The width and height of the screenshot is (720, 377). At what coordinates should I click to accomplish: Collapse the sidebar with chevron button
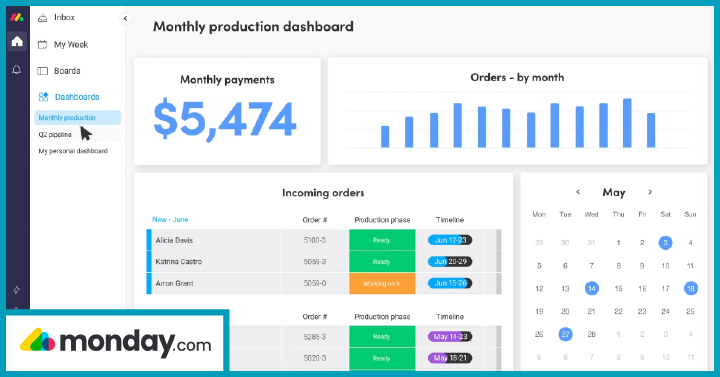point(125,18)
